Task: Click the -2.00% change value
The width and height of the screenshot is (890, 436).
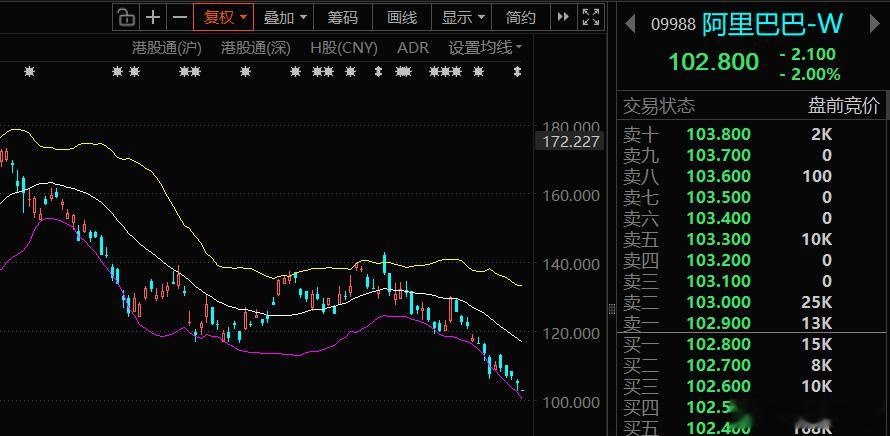Action: (x=809, y=74)
